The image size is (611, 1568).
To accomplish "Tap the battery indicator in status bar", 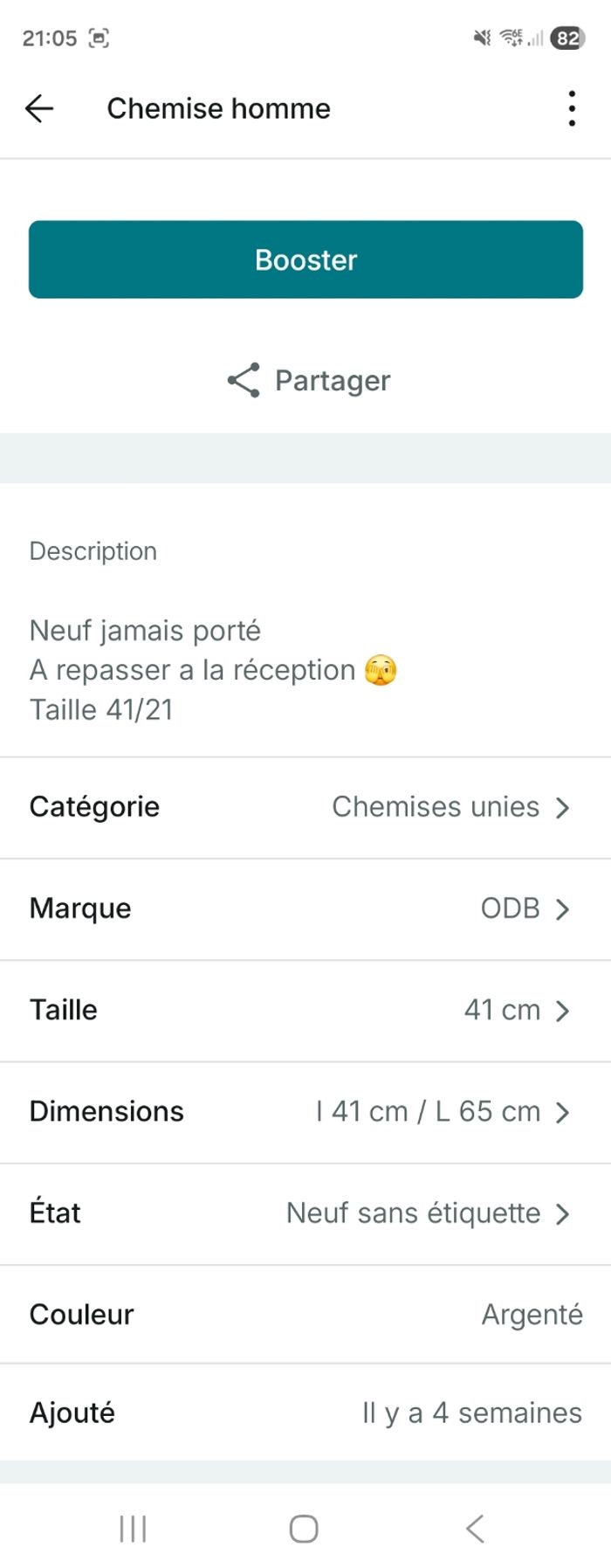I will 567,38.
